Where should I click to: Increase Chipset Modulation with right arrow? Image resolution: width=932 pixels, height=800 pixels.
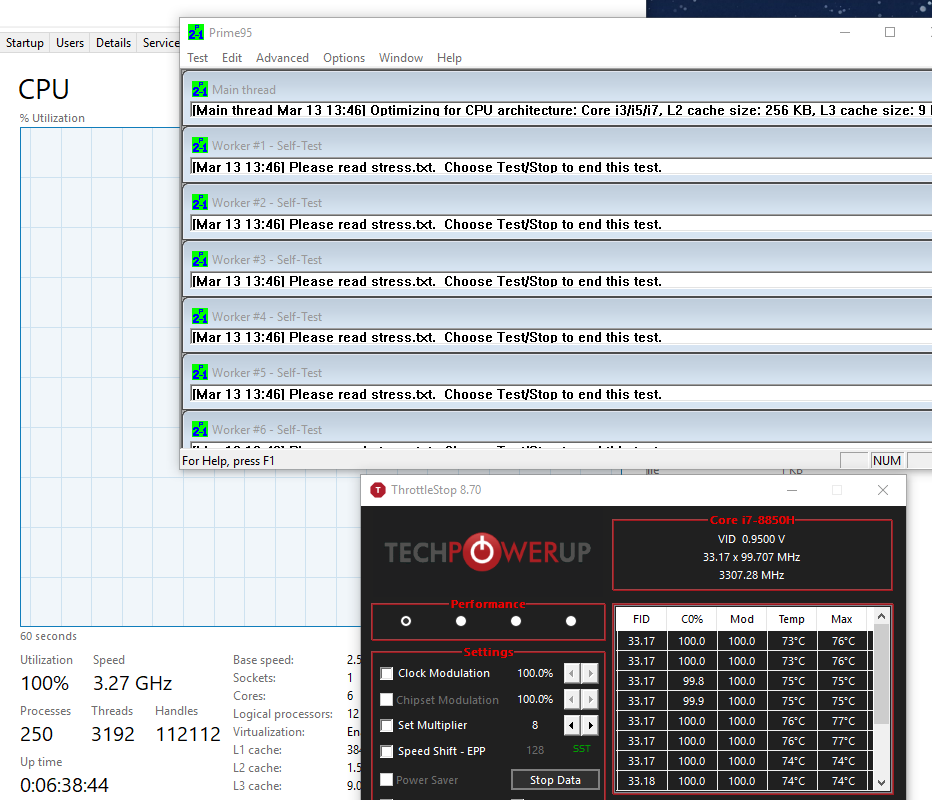590,700
